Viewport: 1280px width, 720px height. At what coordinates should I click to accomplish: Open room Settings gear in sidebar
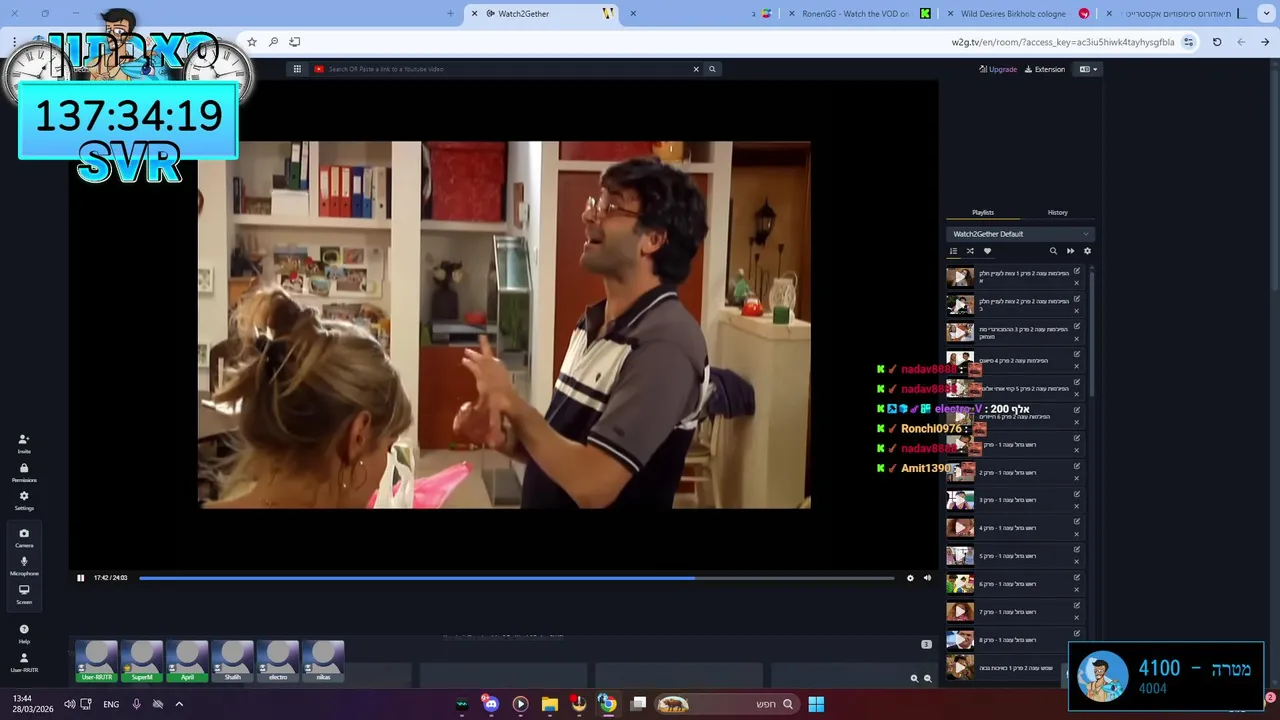click(x=24, y=500)
